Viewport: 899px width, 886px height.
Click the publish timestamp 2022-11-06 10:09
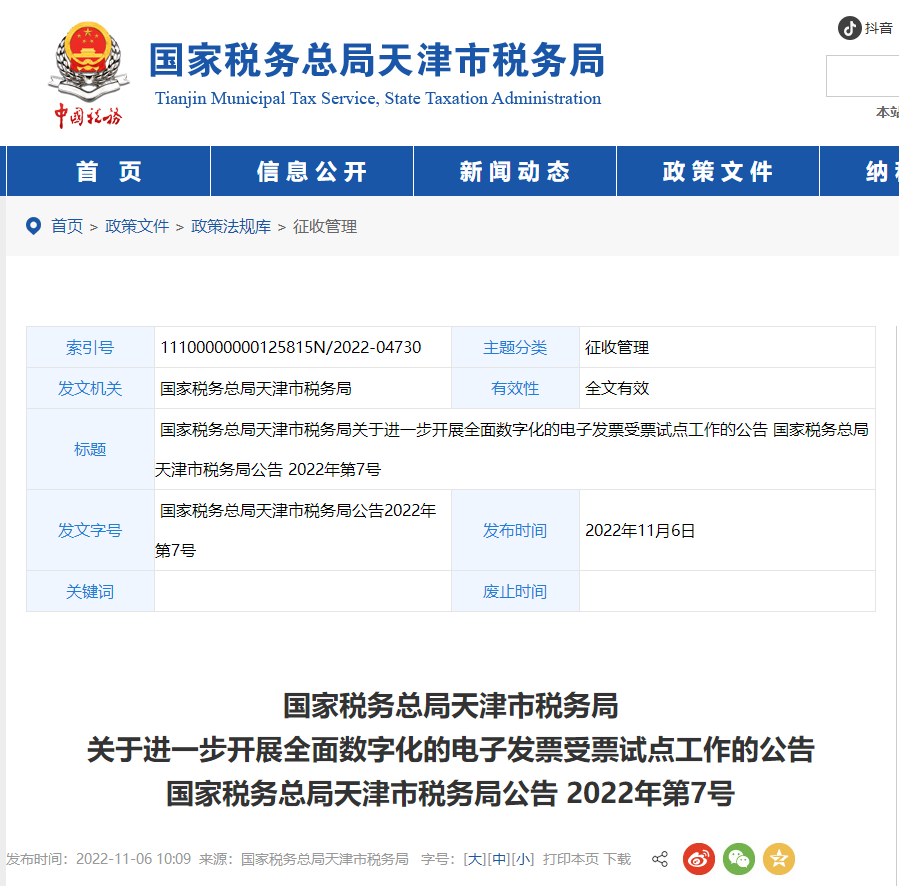134,859
